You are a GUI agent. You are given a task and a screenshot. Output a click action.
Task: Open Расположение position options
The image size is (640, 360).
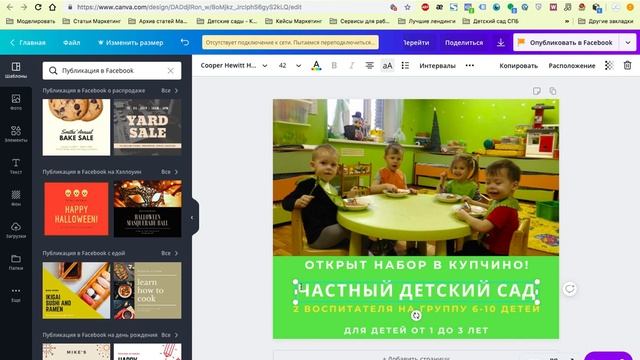(x=571, y=65)
